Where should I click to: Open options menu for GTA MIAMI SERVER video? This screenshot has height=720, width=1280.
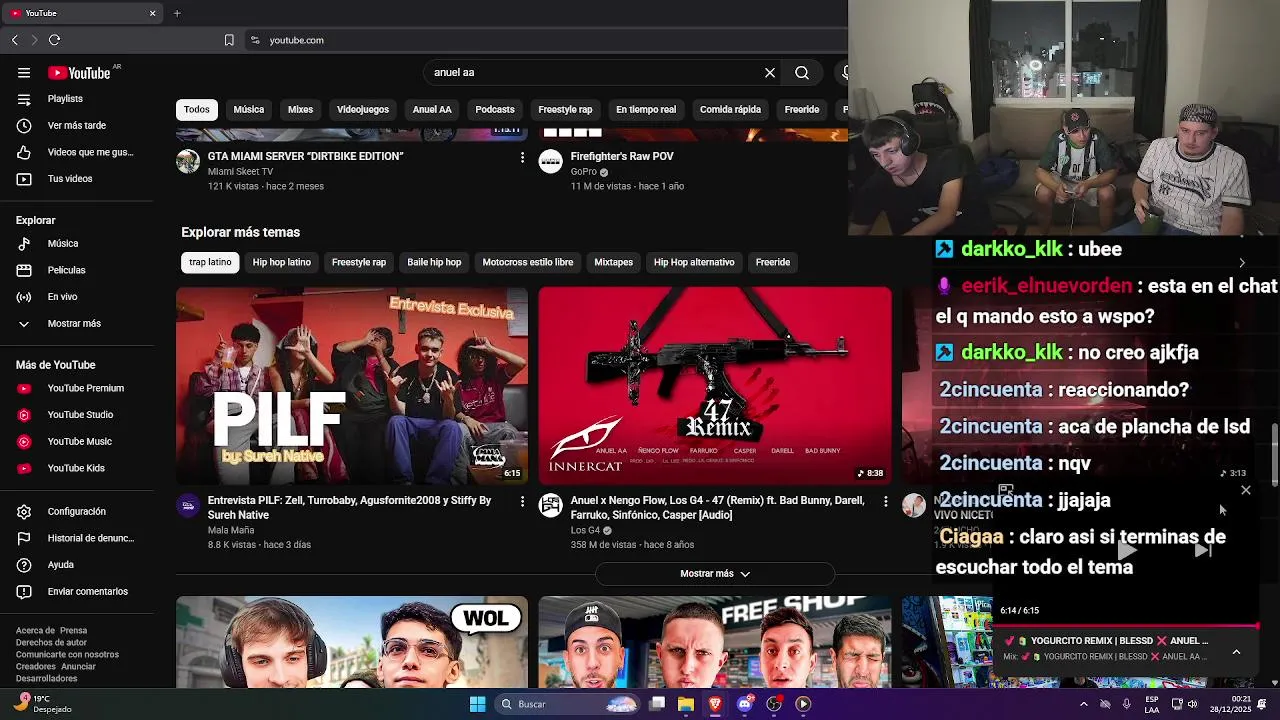522,158
